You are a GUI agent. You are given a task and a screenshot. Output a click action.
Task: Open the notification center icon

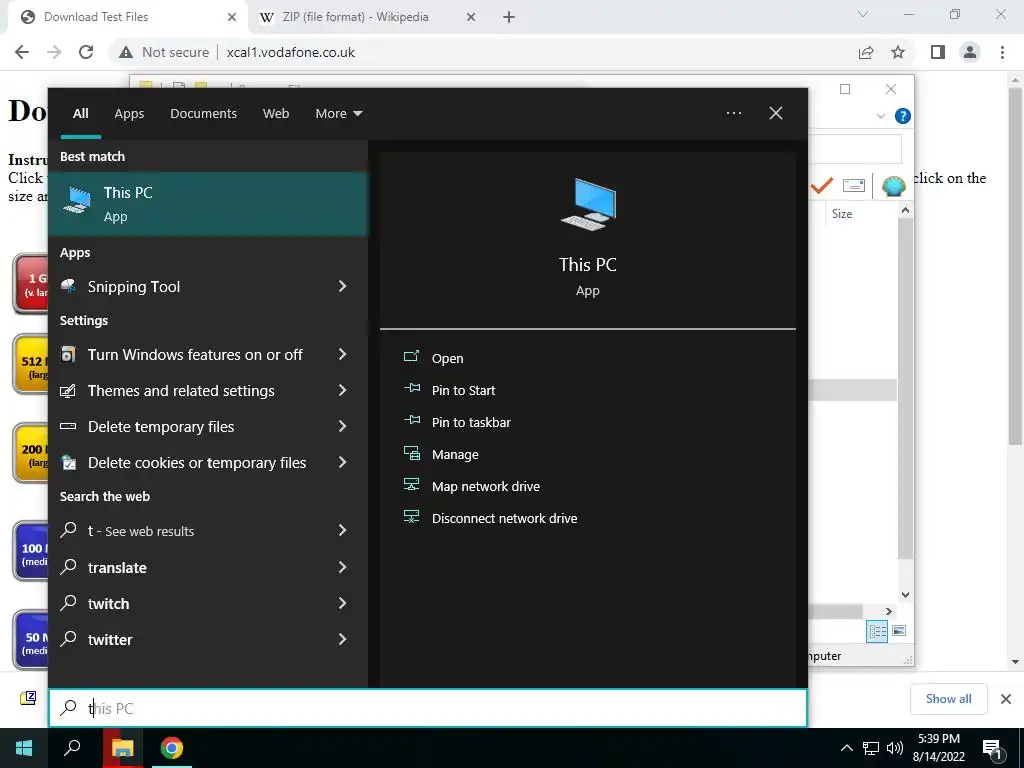992,748
